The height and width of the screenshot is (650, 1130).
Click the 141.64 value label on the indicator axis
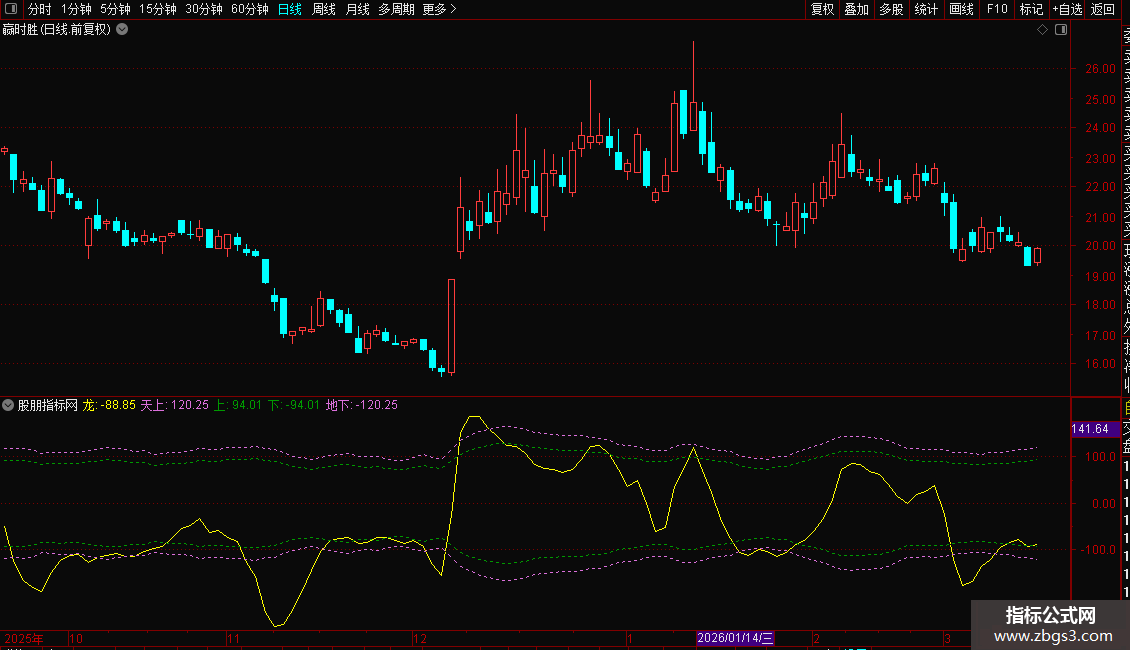[1089, 429]
